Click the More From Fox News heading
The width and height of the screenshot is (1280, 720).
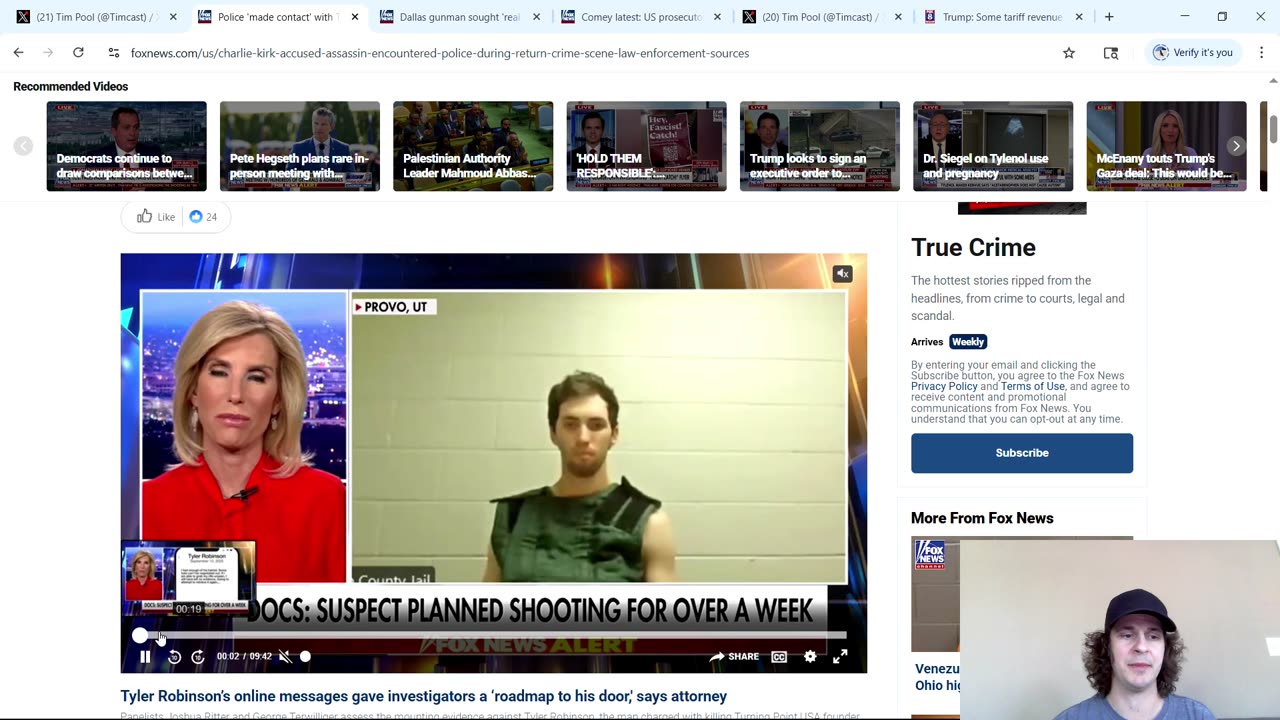(982, 518)
